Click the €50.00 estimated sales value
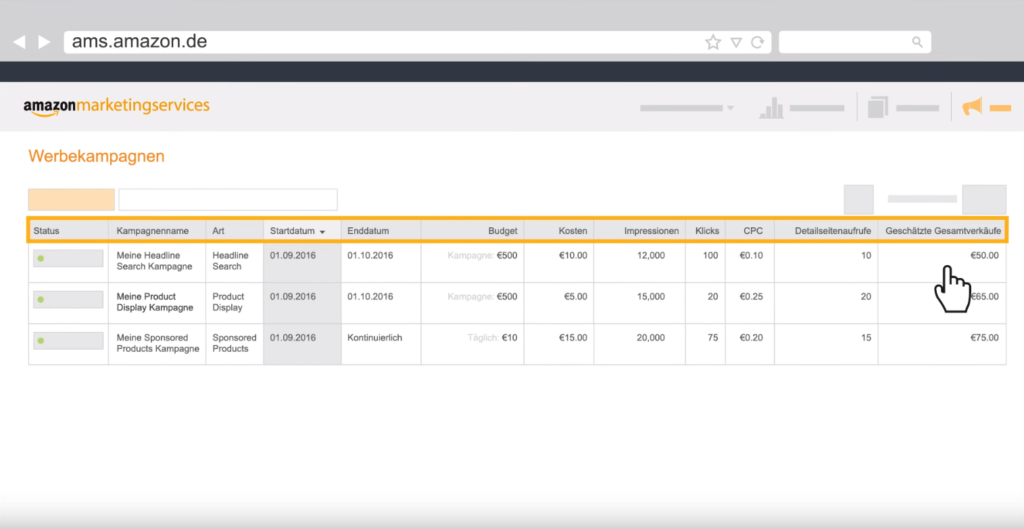Viewport: 1024px width, 529px height. pos(984,255)
